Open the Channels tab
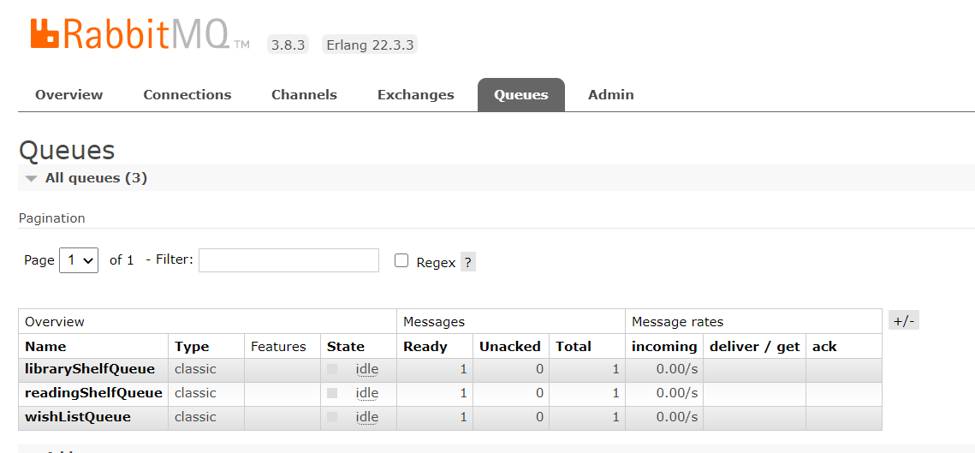 click(x=304, y=95)
